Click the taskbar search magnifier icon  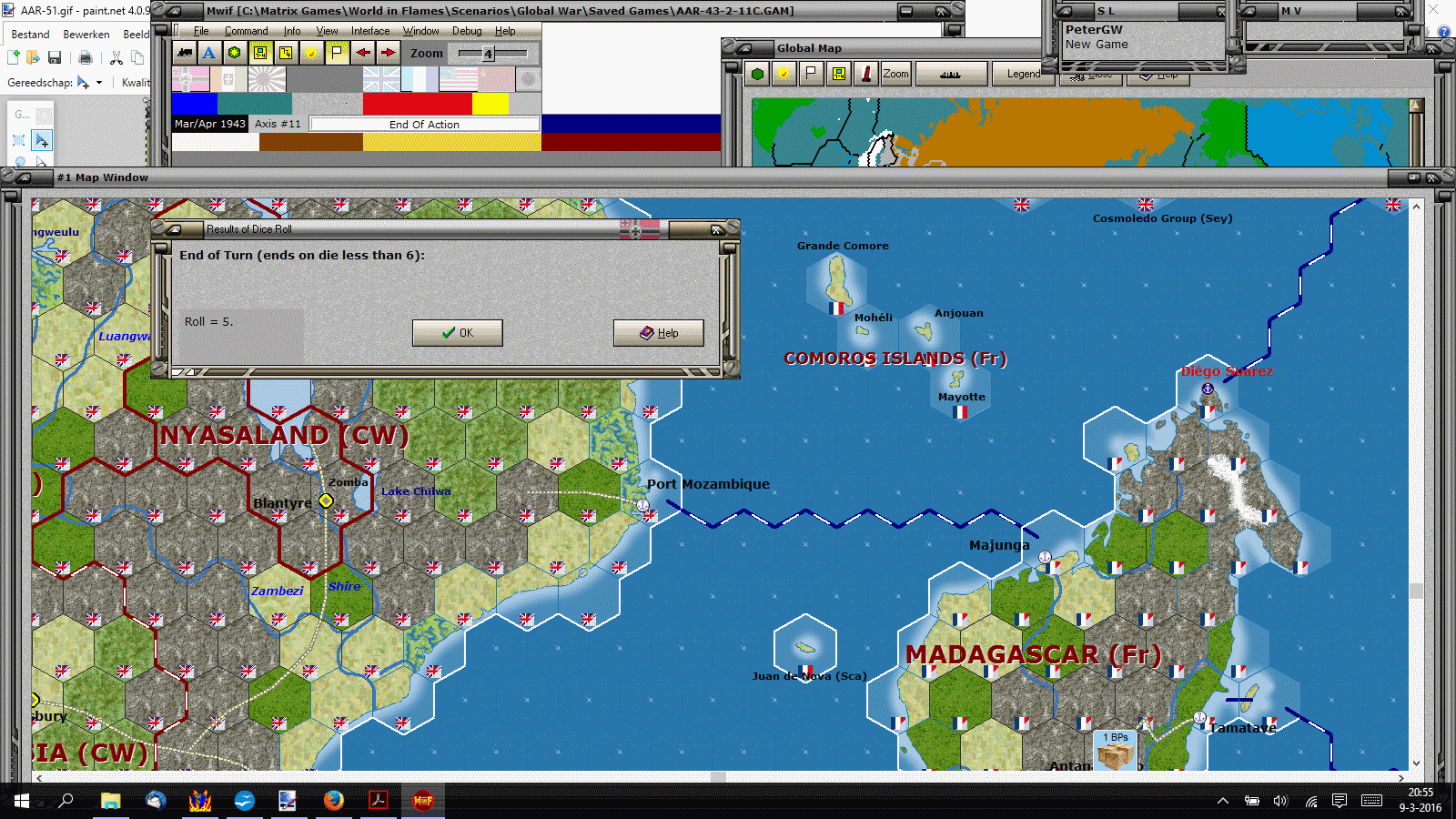tap(66, 801)
